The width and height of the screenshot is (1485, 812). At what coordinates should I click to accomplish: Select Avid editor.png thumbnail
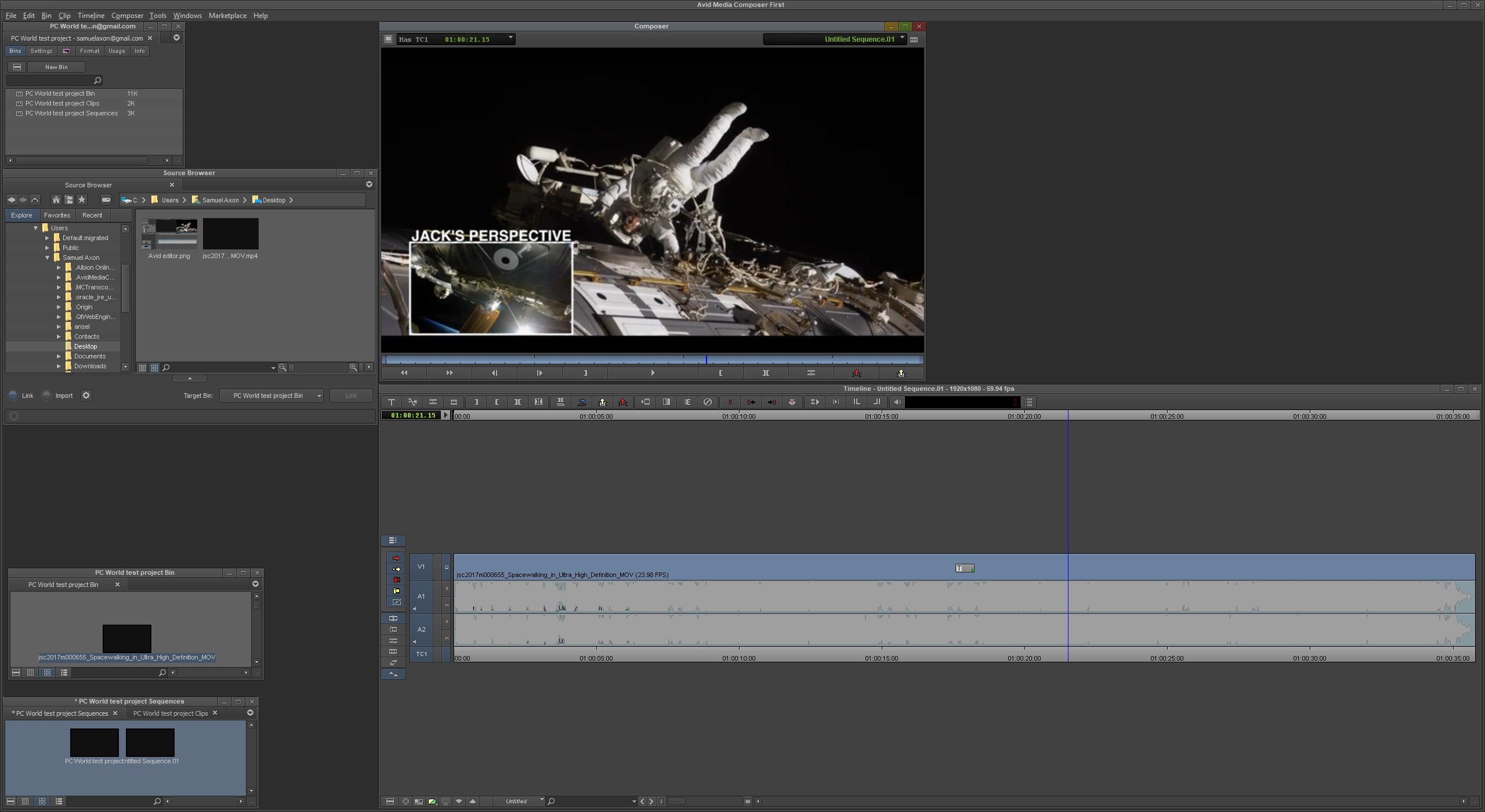pos(169,234)
